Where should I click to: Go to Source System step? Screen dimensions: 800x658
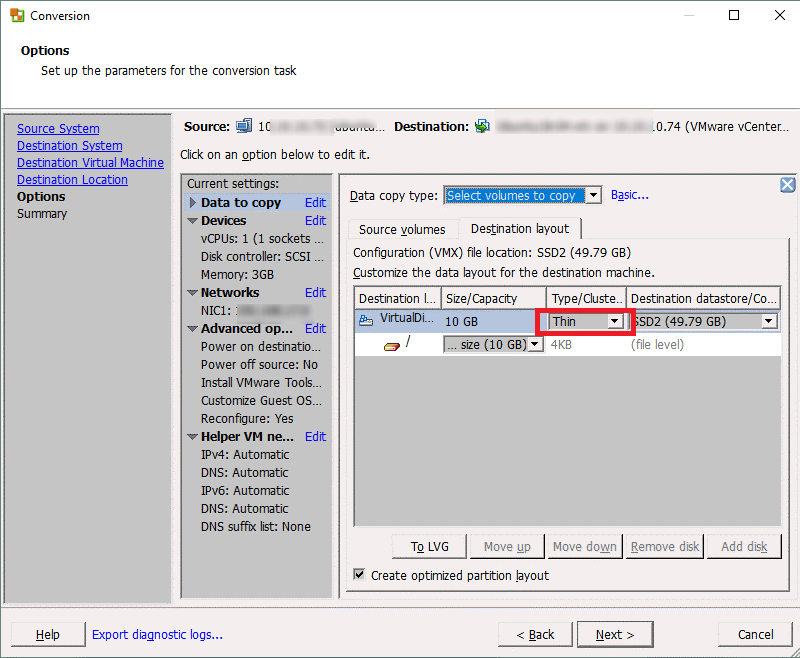[x=58, y=129]
